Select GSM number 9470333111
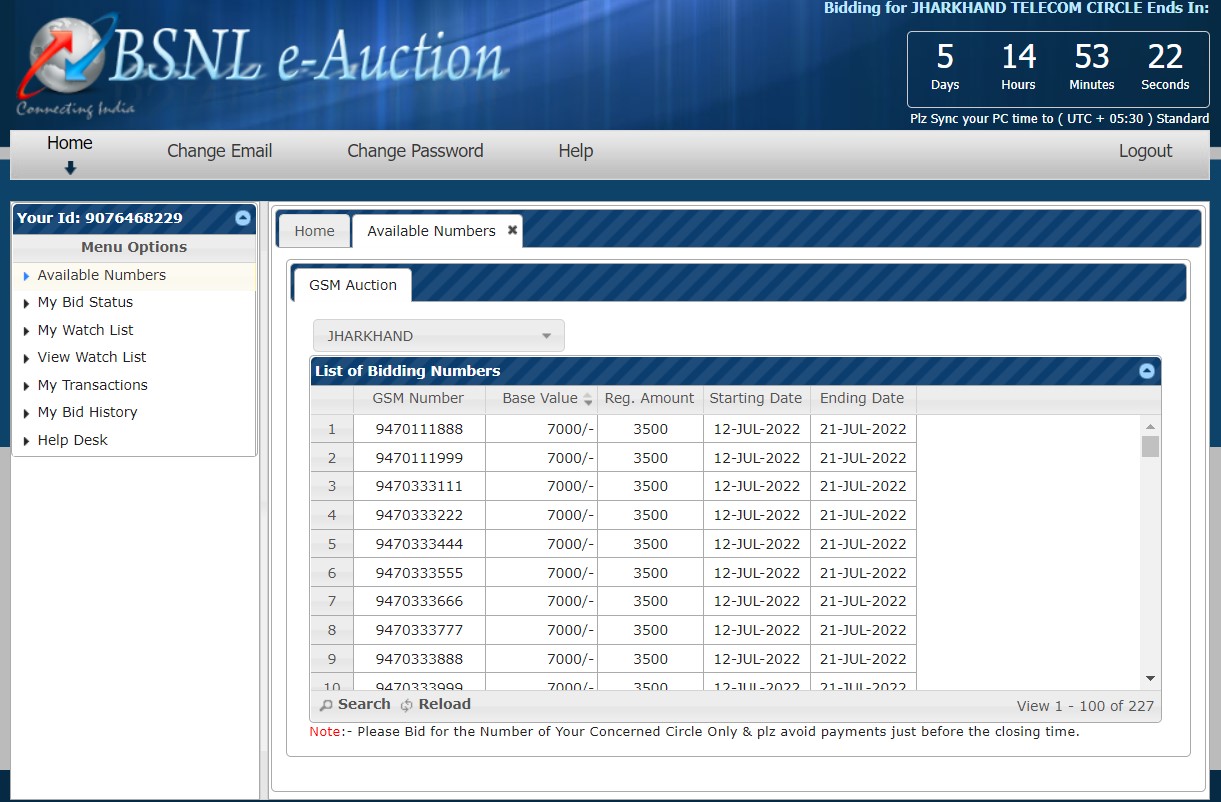This screenshot has height=802, width=1221. click(x=419, y=486)
